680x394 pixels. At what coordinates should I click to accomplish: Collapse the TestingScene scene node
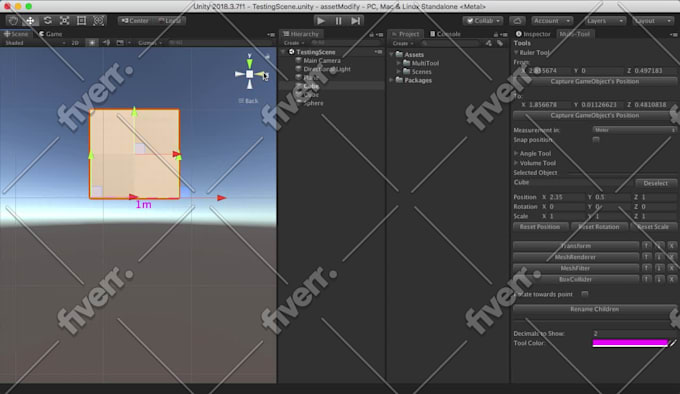click(284, 52)
